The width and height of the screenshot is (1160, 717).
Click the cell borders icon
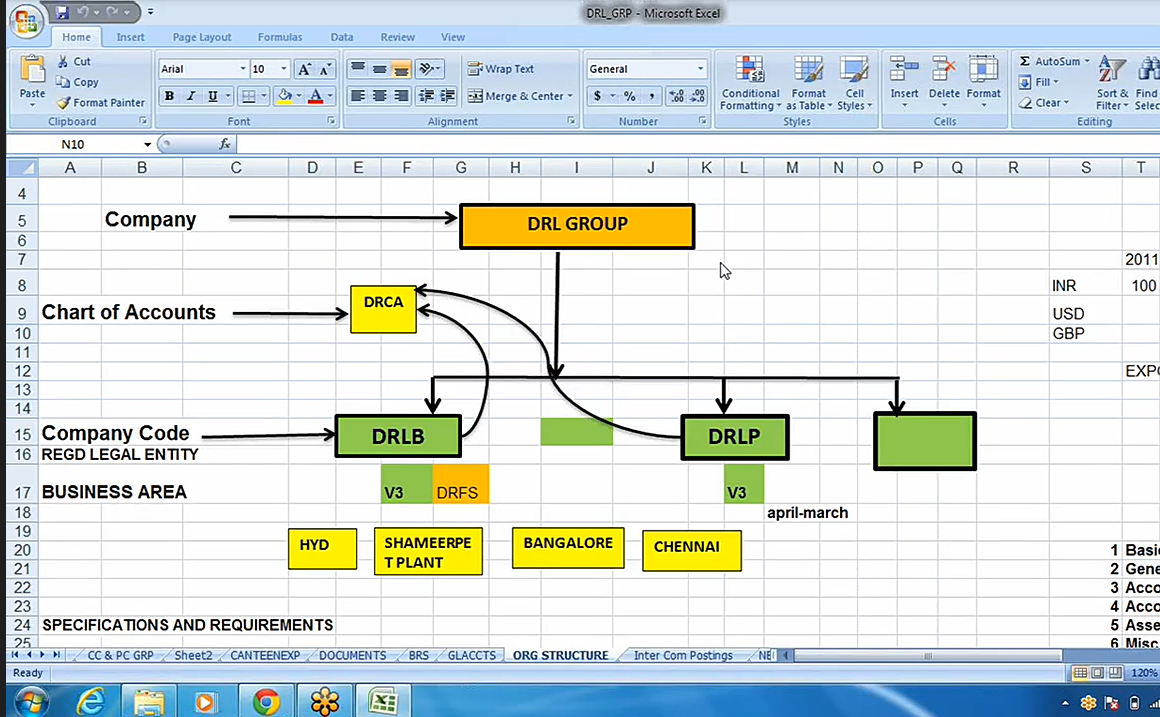249,95
